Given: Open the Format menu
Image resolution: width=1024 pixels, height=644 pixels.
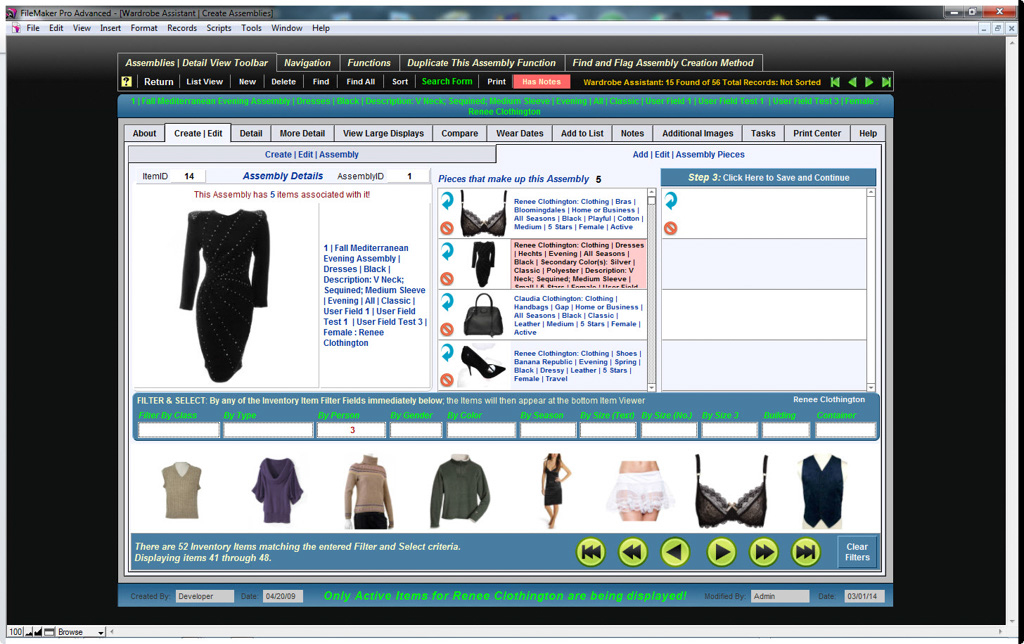Looking at the screenshot, I should (x=144, y=28).
